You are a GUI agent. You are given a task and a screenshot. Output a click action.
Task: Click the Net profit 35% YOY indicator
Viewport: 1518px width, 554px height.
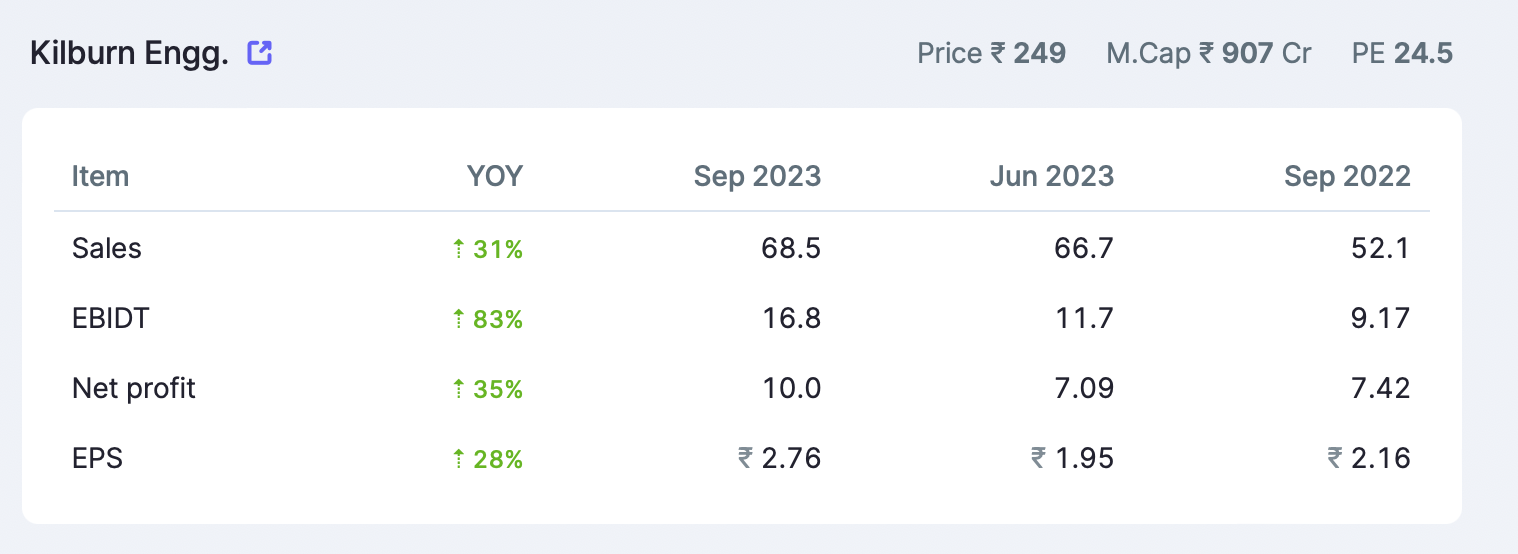(x=488, y=389)
